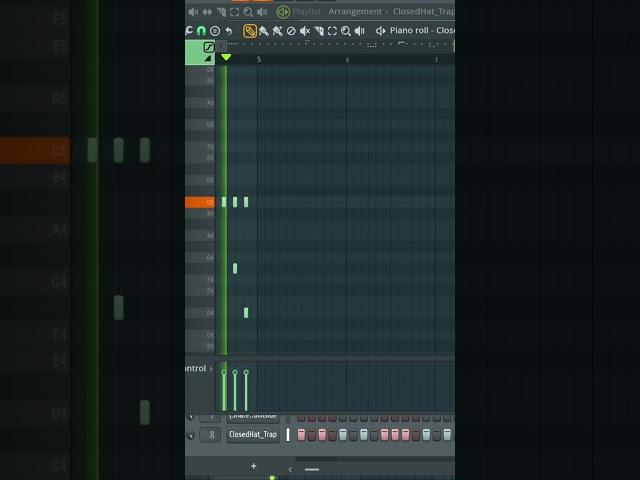The width and height of the screenshot is (640, 480).
Task: Click the dimmed Playback speaker in Playlist toolbar
Action: [x=262, y=12]
